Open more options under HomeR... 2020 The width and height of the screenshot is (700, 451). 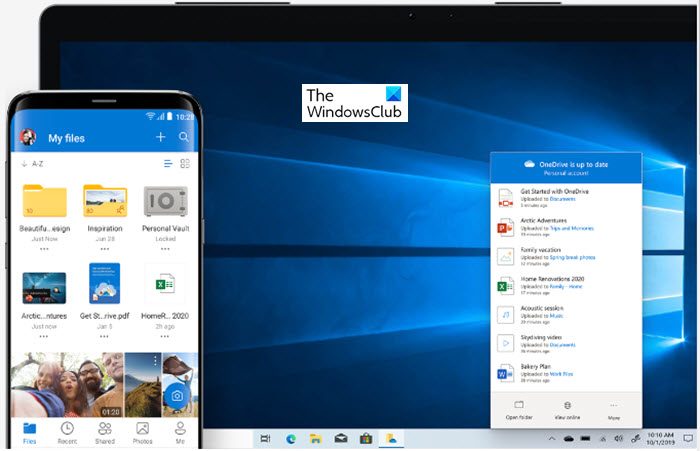pyautogui.click(x=165, y=336)
